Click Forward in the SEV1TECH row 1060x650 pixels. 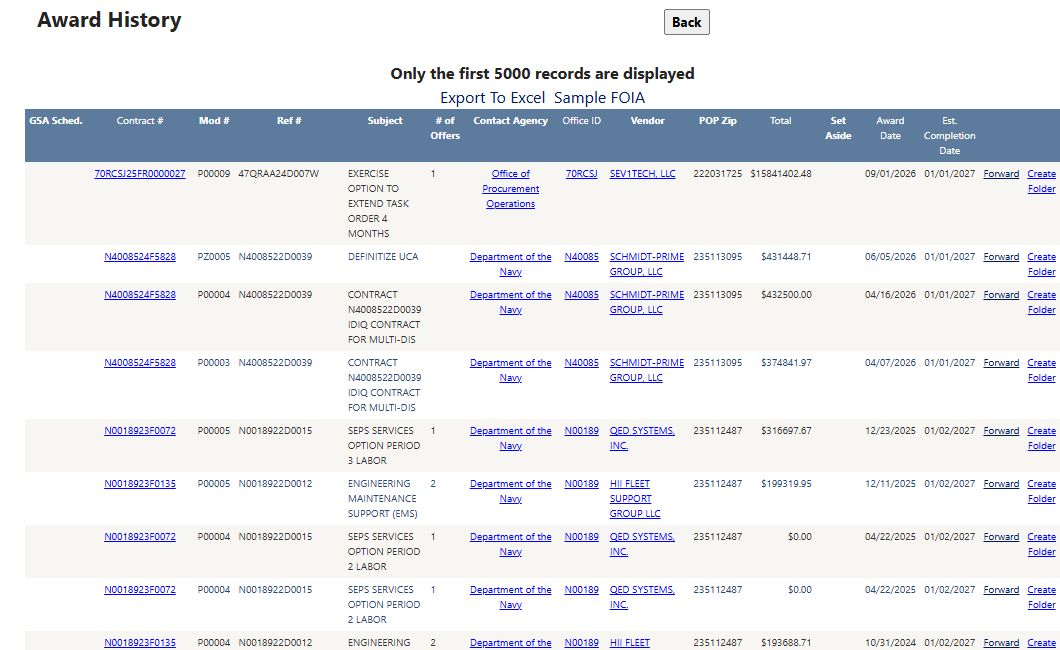point(1001,174)
